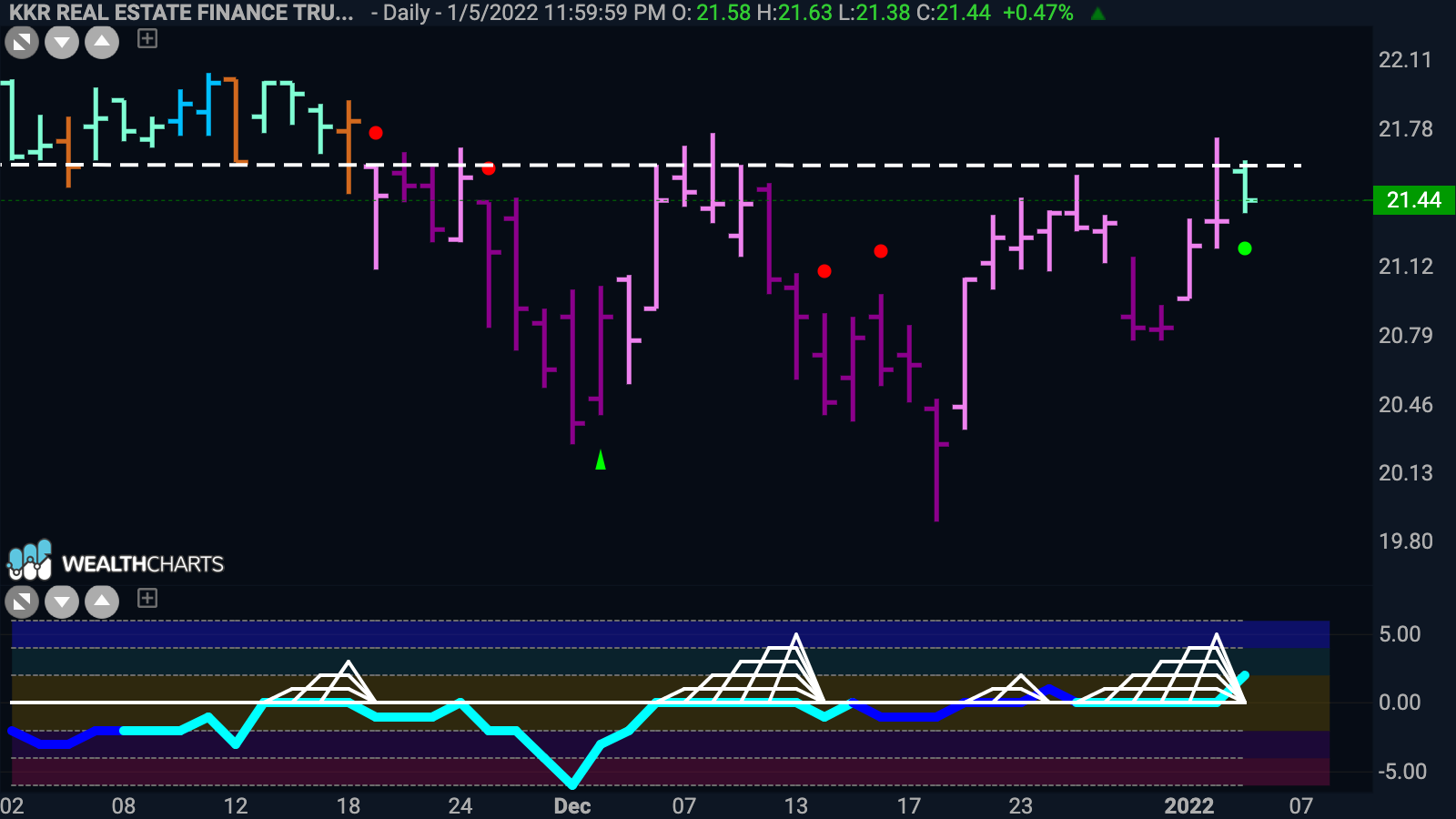
Task: Click the price panel plus-box icon
Action: pos(147,38)
